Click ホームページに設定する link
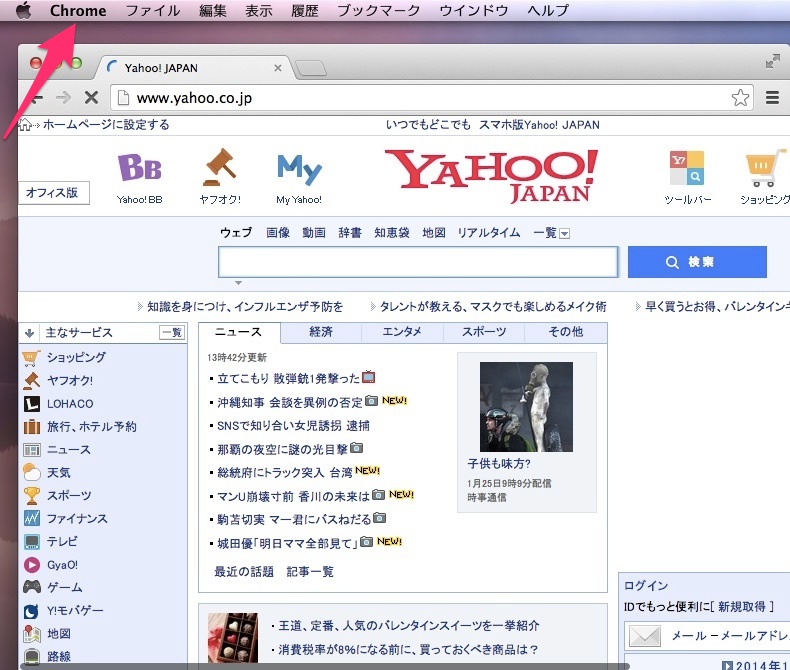Viewport: 790px width, 670px height. (x=106, y=124)
